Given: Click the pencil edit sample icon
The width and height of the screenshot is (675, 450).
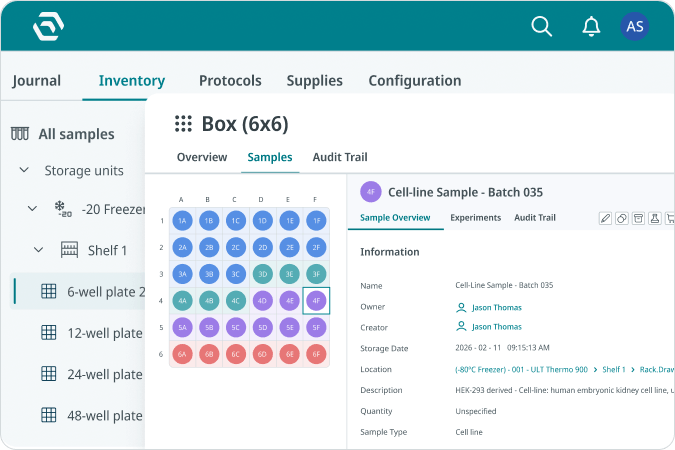Looking at the screenshot, I should pos(605,218).
